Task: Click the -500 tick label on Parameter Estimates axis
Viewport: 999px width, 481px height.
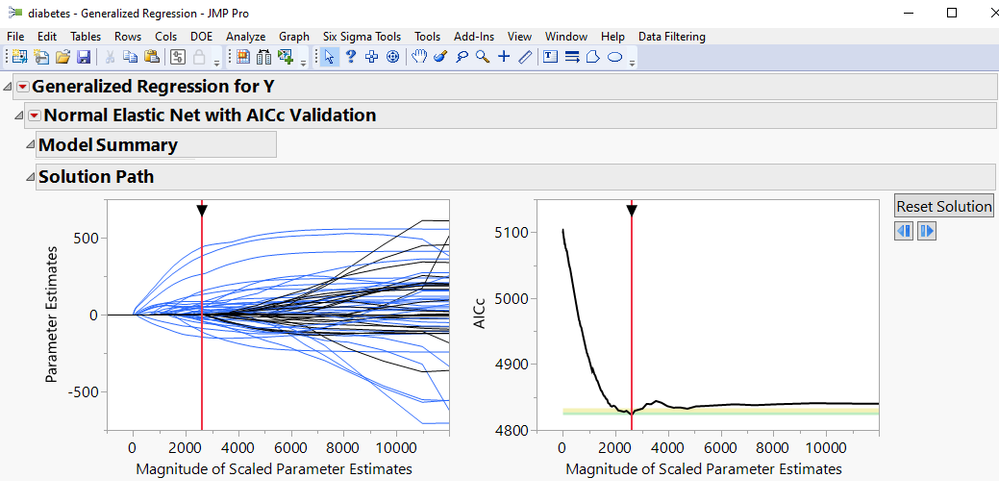Action: pyautogui.click(x=83, y=392)
